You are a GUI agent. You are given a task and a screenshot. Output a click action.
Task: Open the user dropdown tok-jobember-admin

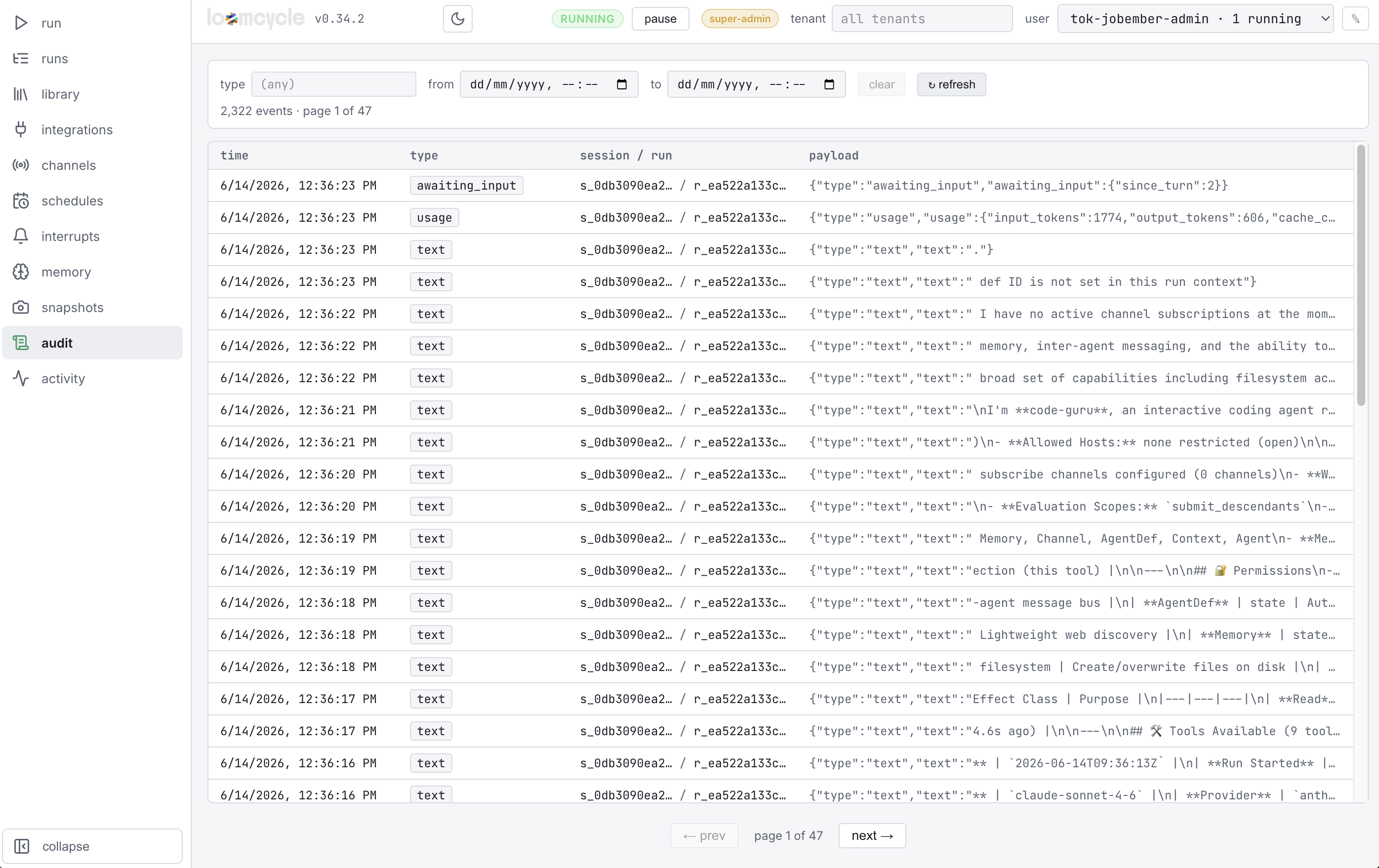(x=1195, y=19)
